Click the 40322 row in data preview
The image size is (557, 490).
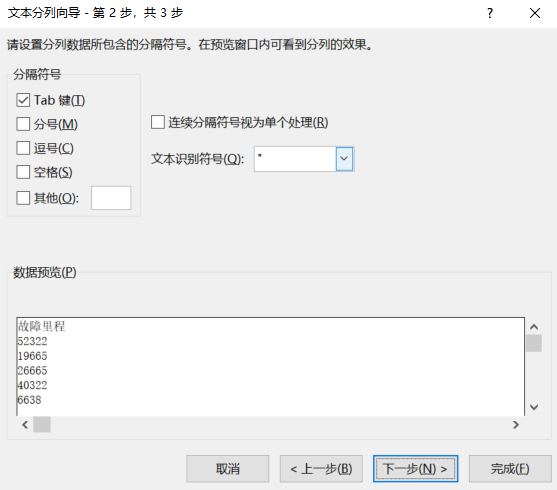pos(32,385)
